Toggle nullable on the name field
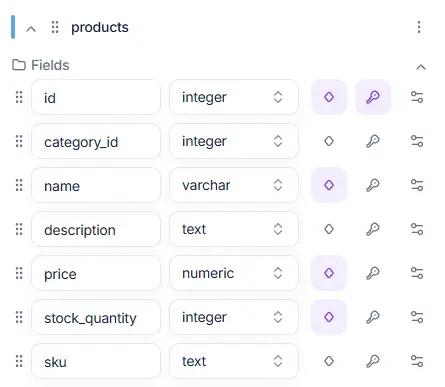The width and height of the screenshot is (445, 387). [x=329, y=185]
